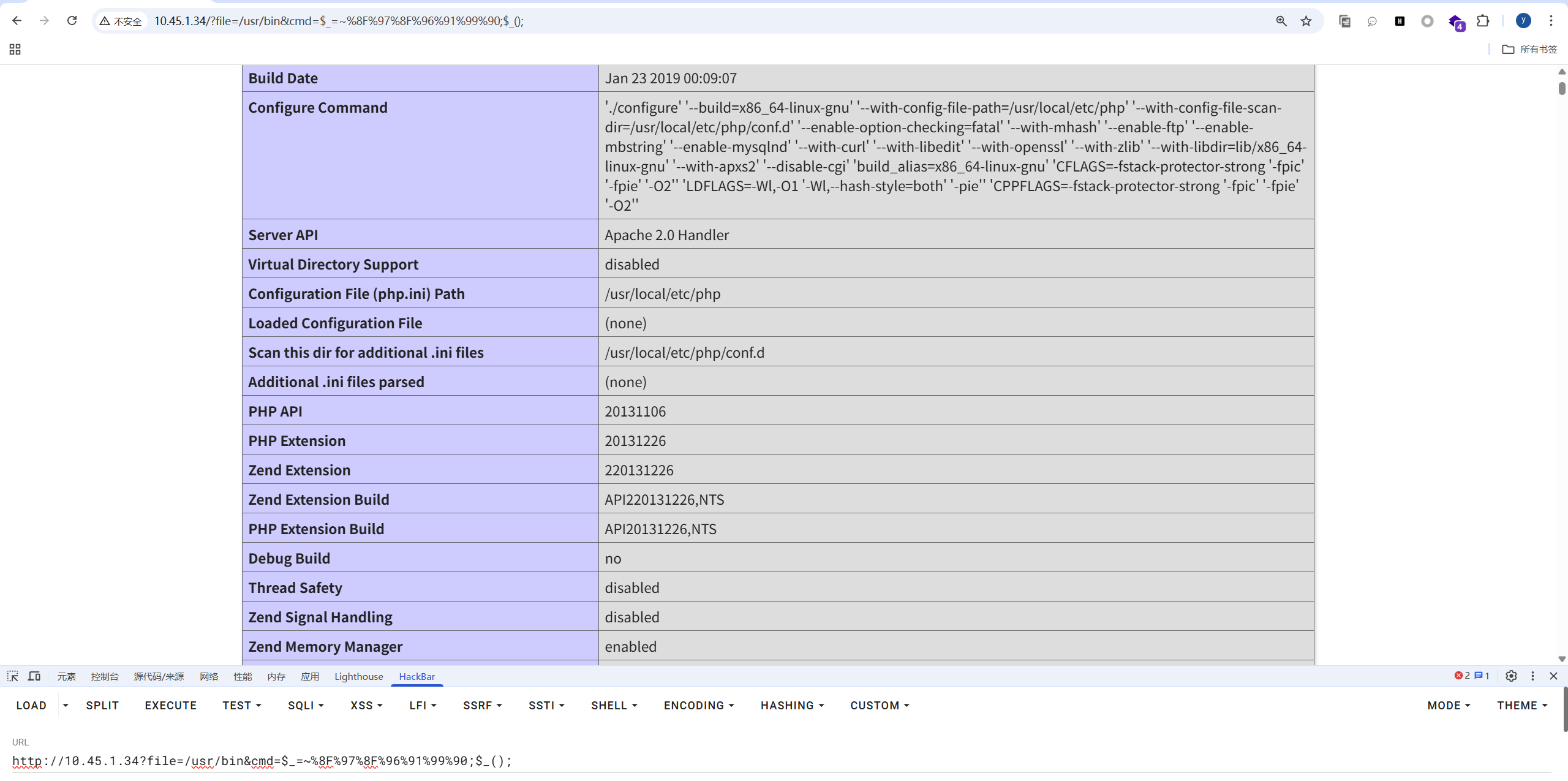Open the page zoom magnifier icon
The height and width of the screenshot is (781, 1568).
1281,21
